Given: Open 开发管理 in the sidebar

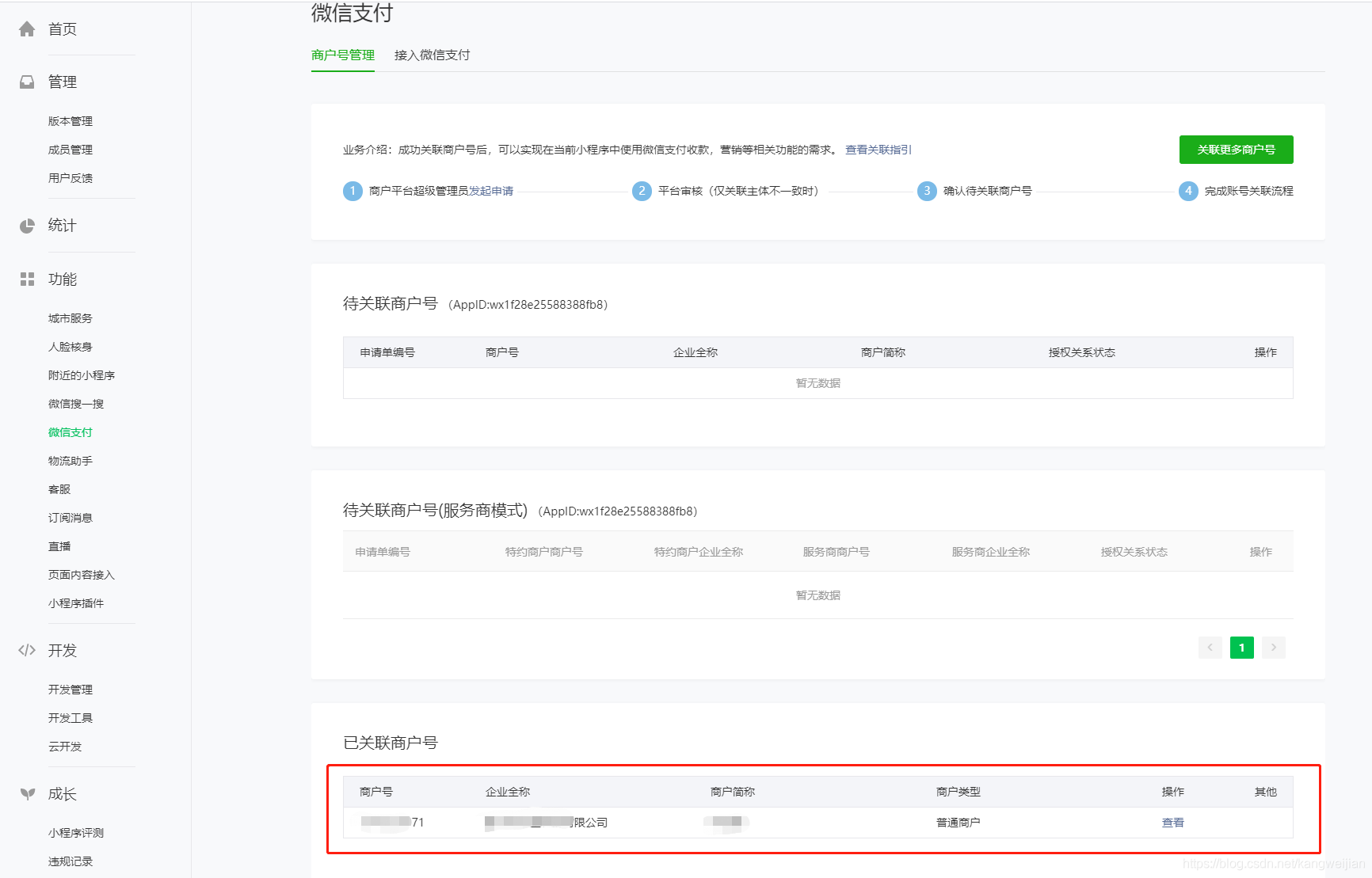Looking at the screenshot, I should tap(71, 690).
